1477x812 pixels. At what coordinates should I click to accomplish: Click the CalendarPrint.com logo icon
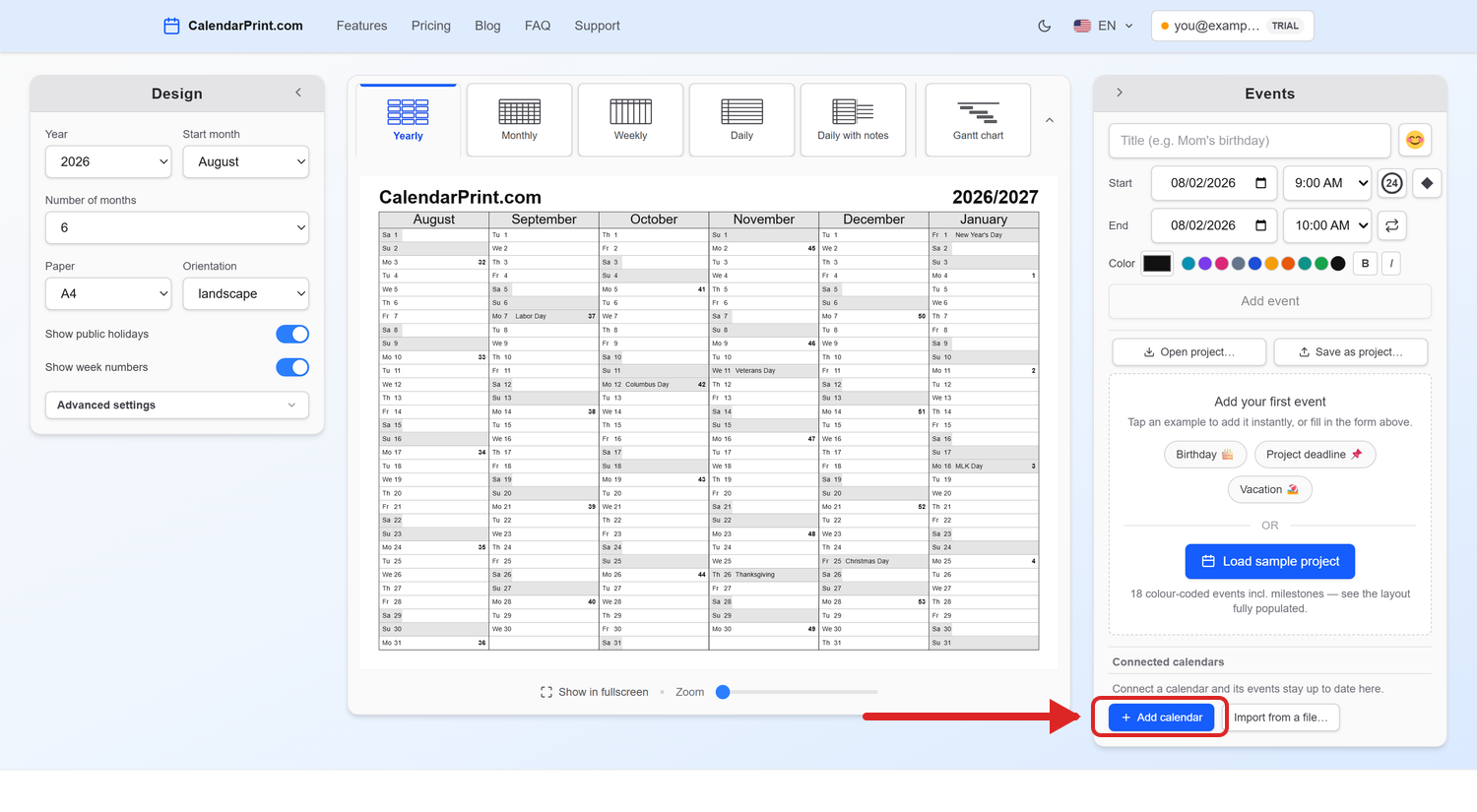[x=171, y=26]
